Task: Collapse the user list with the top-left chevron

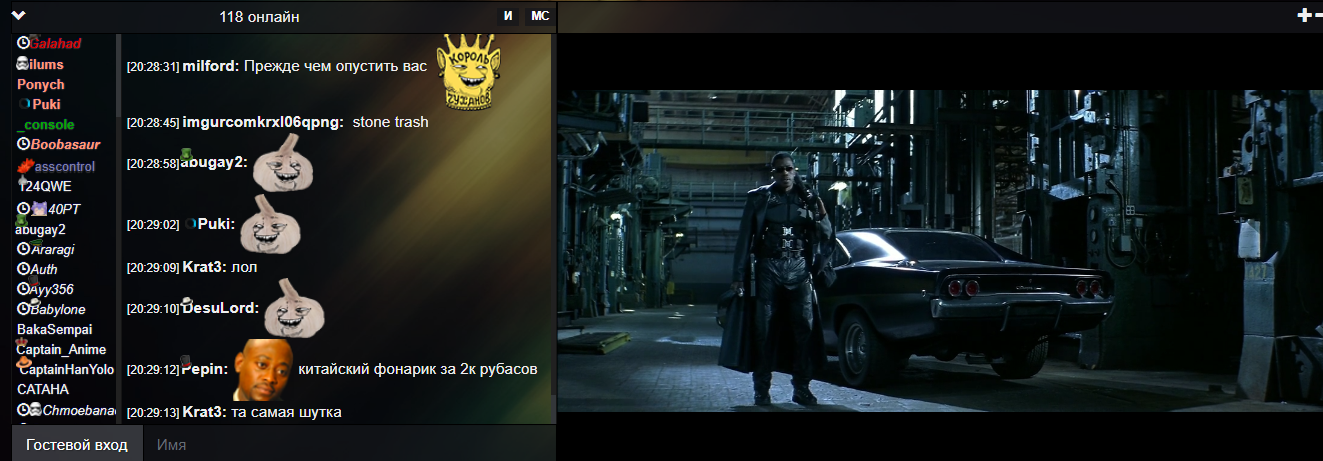Action: point(18,15)
